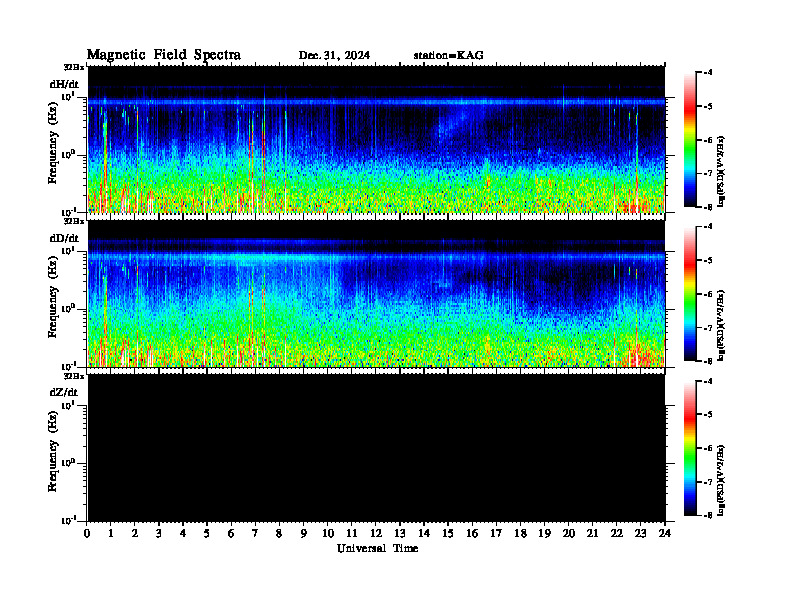
Task: Click hour tick label "19" on time axis
Action: [544, 533]
